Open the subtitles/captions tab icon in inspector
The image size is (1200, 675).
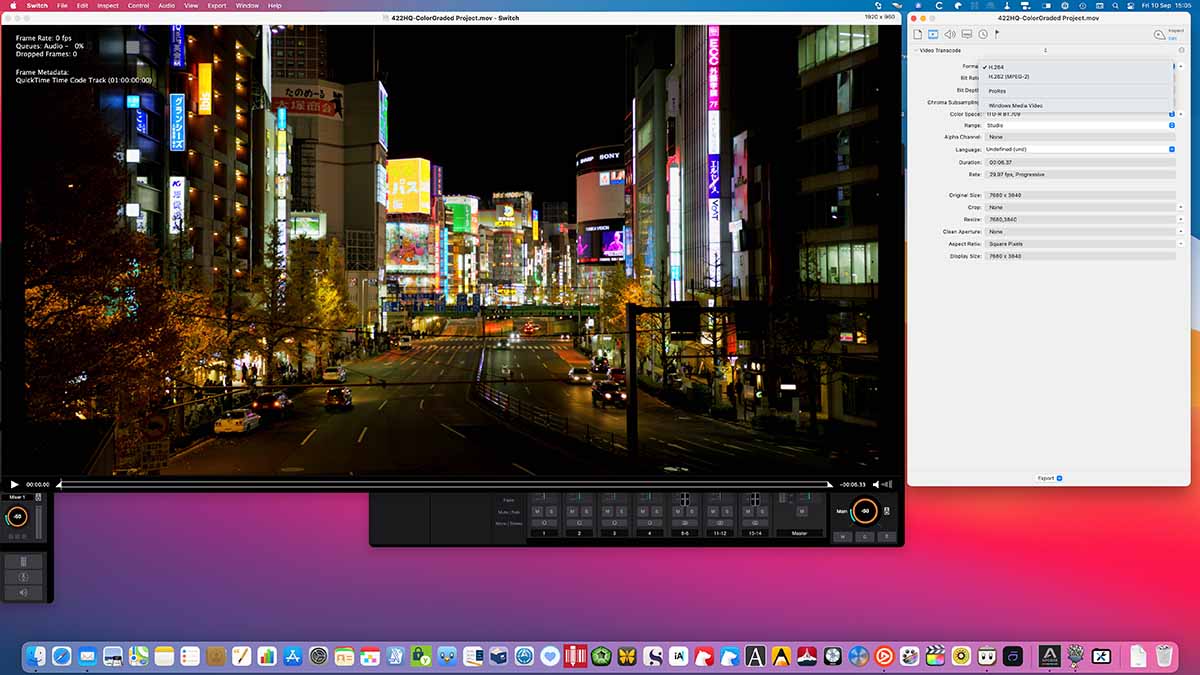967,34
